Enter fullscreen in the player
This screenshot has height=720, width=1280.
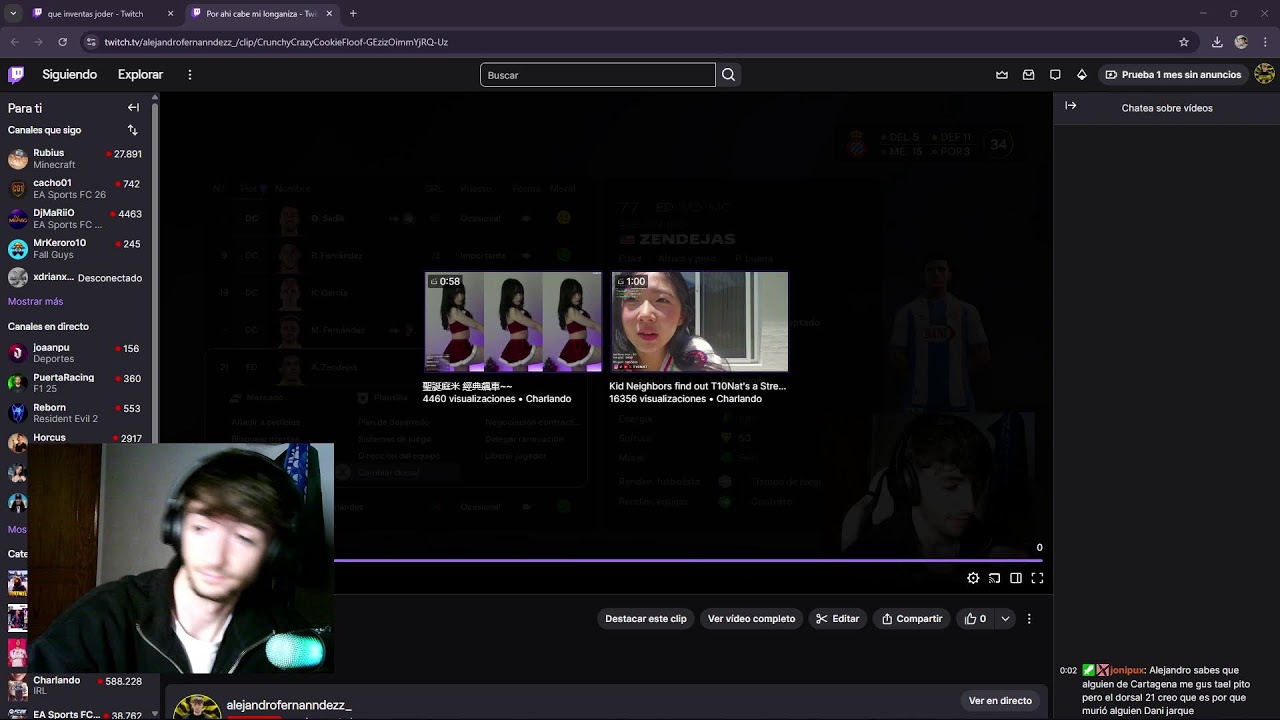tap(1037, 578)
